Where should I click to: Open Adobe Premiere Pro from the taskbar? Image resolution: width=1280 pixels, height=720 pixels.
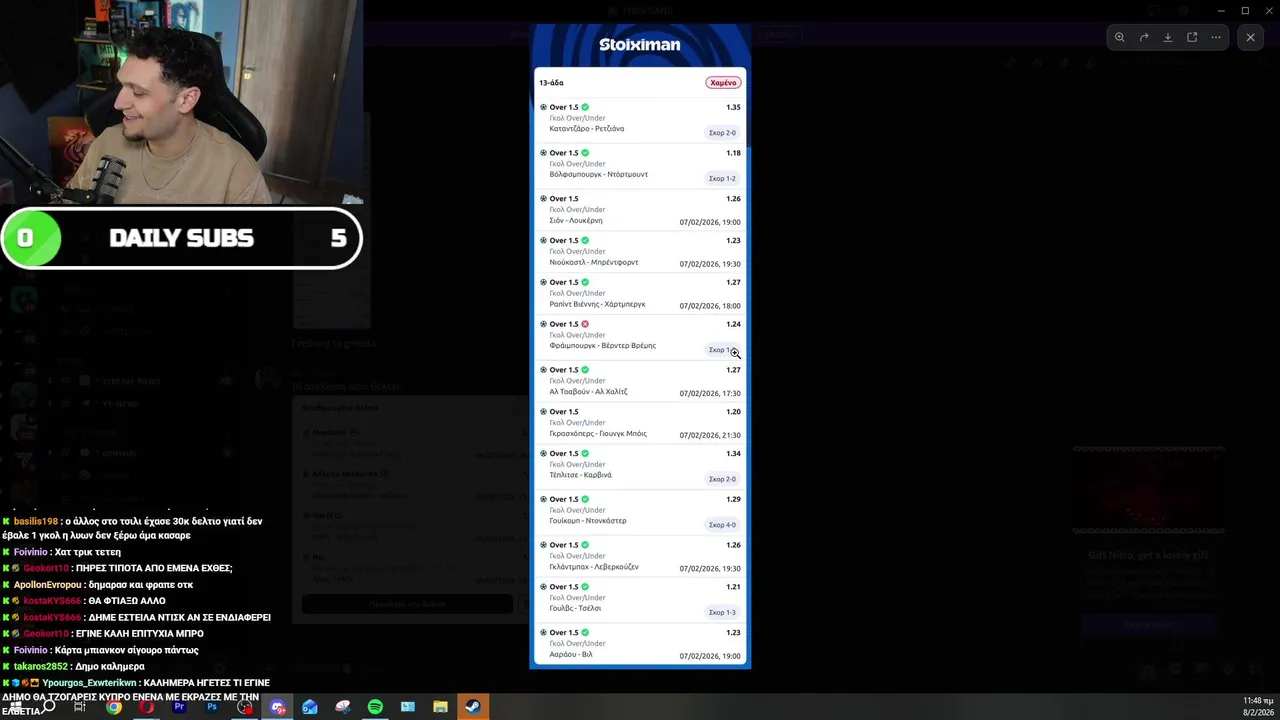(x=179, y=707)
